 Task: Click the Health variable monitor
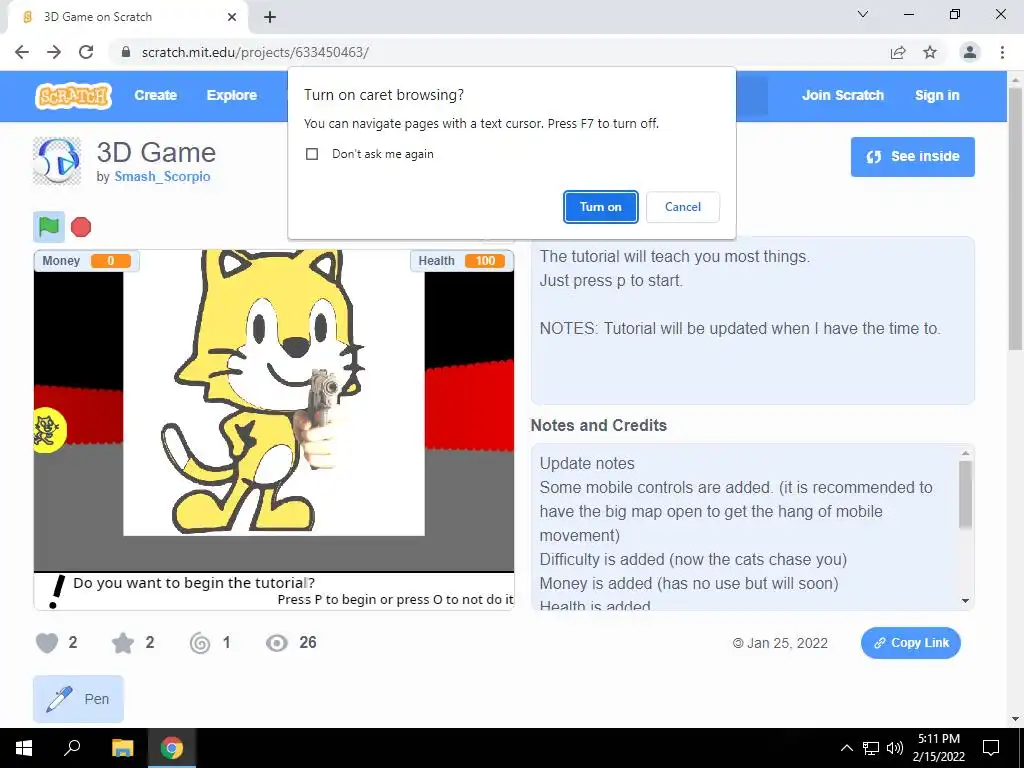462,261
